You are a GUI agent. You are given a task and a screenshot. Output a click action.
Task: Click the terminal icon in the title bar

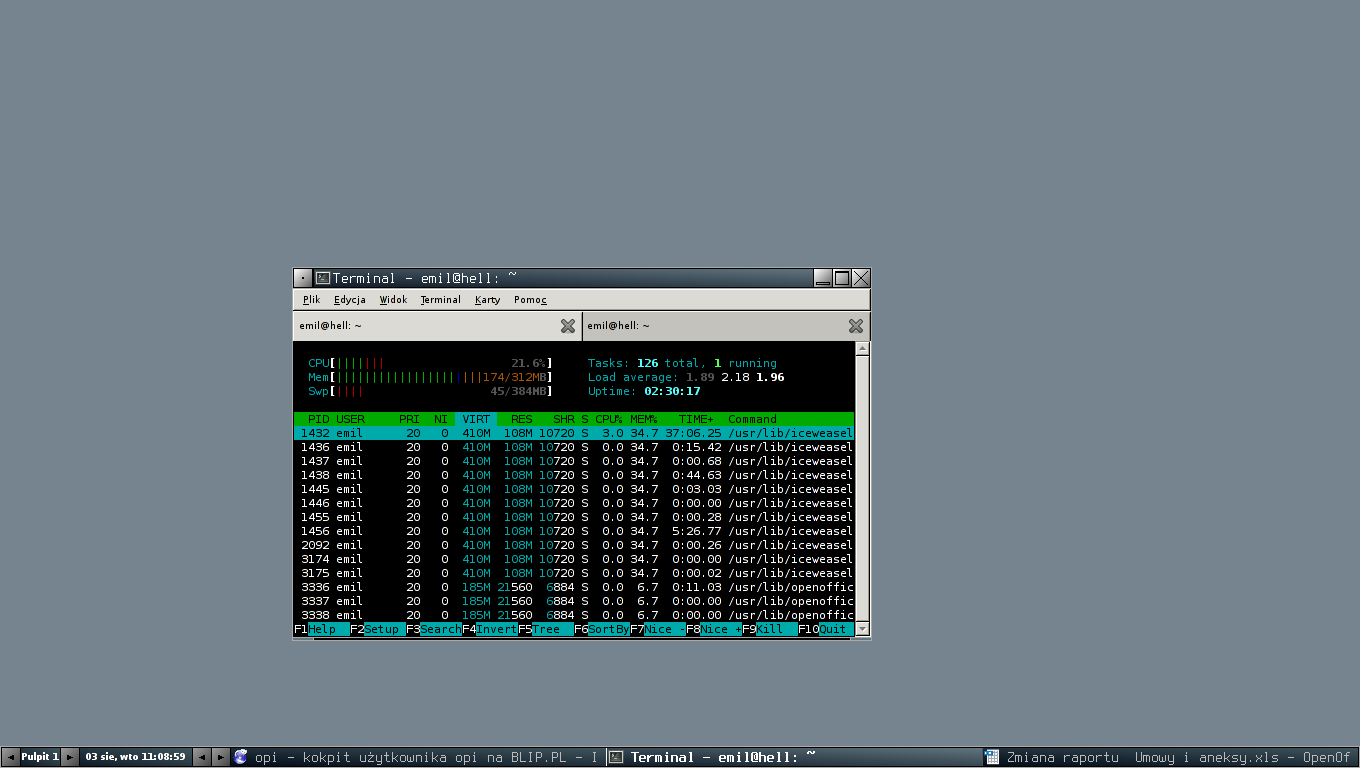322,278
